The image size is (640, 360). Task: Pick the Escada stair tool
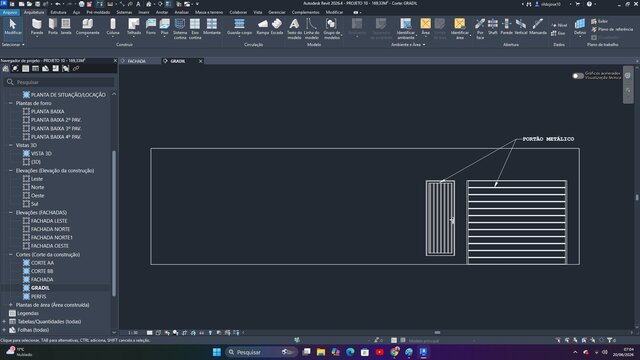(x=277, y=27)
